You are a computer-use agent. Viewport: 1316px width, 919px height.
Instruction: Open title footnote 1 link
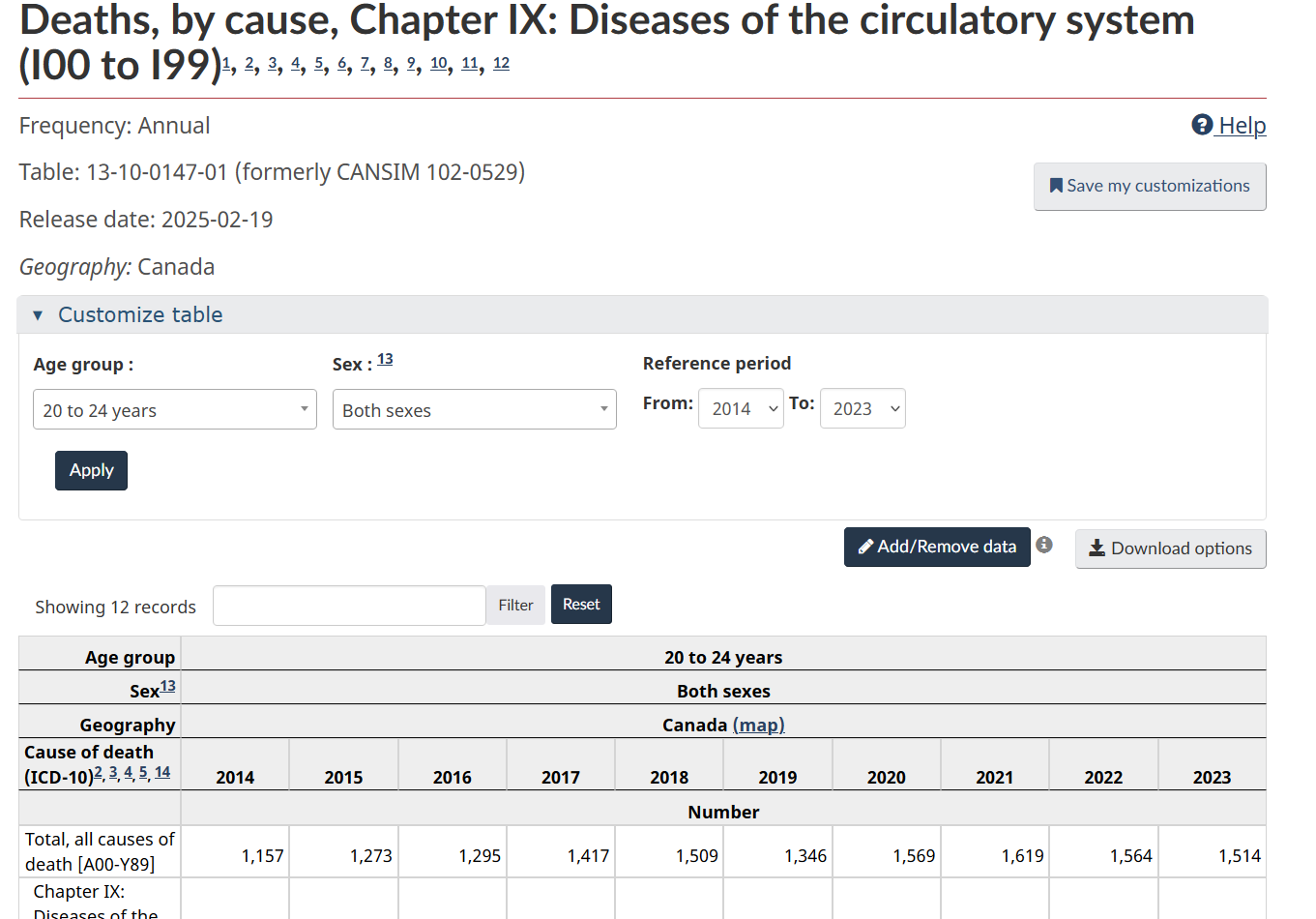click(226, 63)
